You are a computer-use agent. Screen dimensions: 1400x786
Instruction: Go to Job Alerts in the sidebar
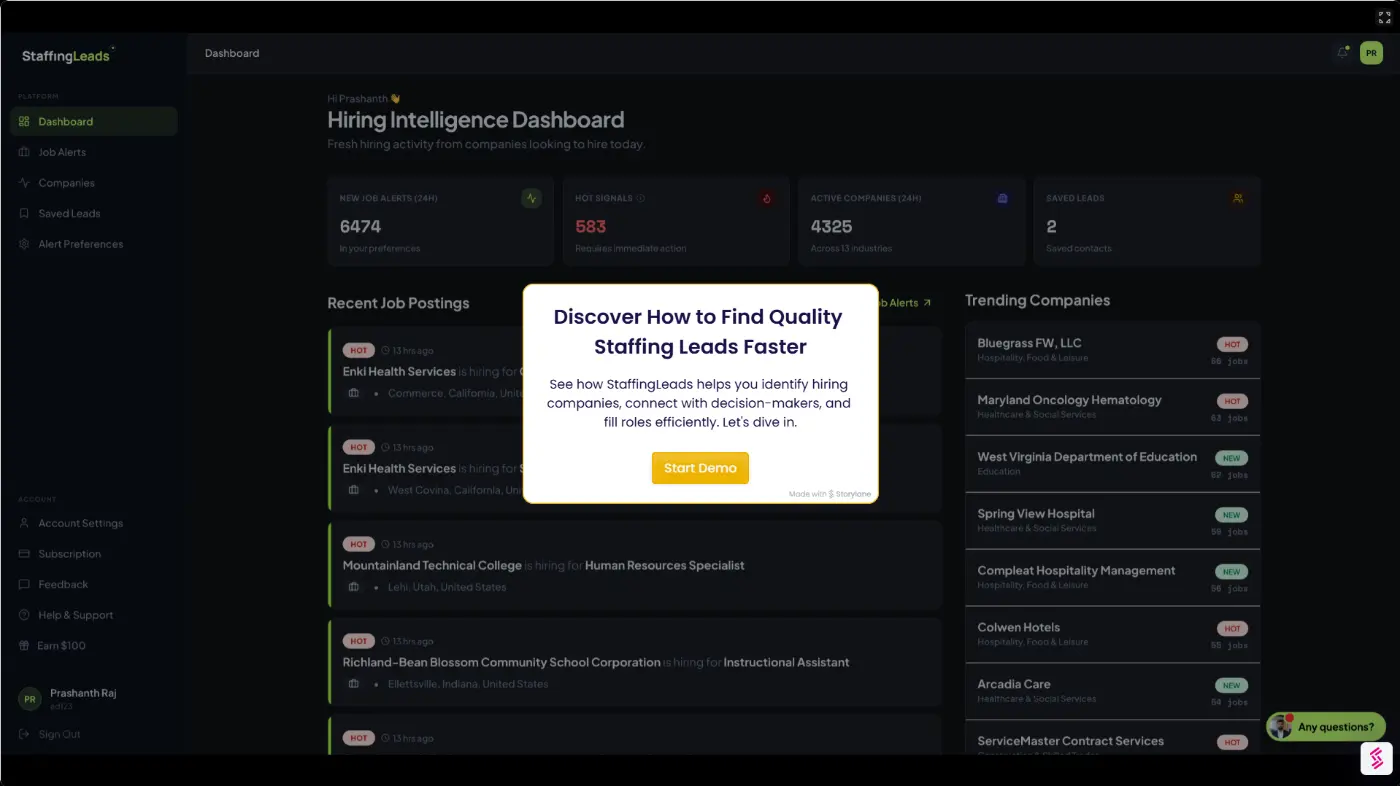coord(94,152)
